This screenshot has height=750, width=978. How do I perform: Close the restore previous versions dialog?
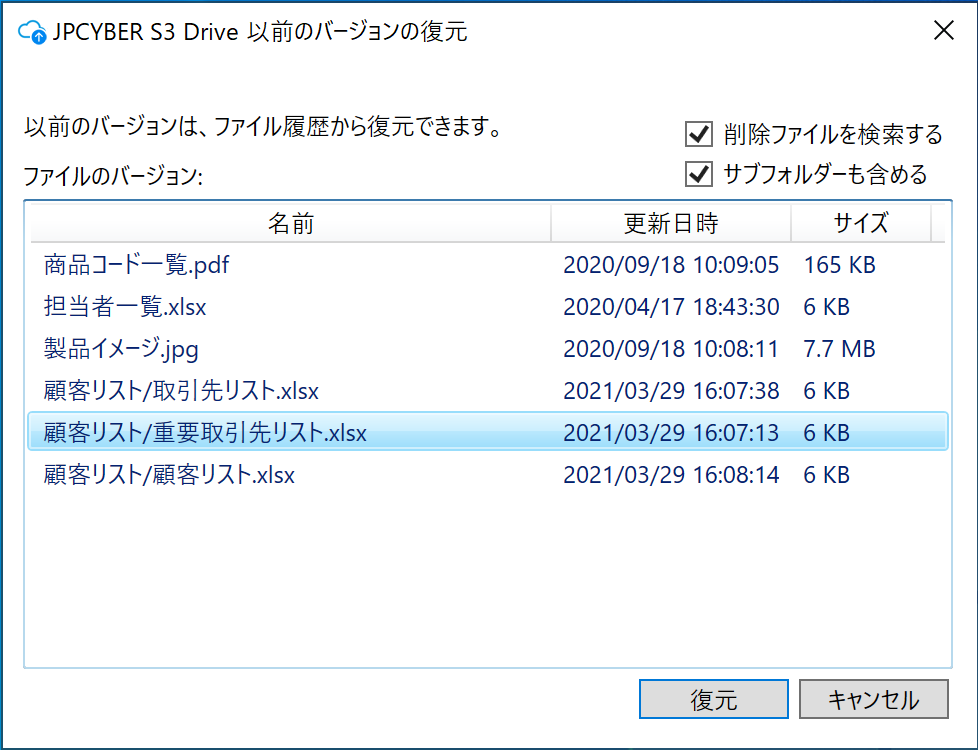click(942, 31)
